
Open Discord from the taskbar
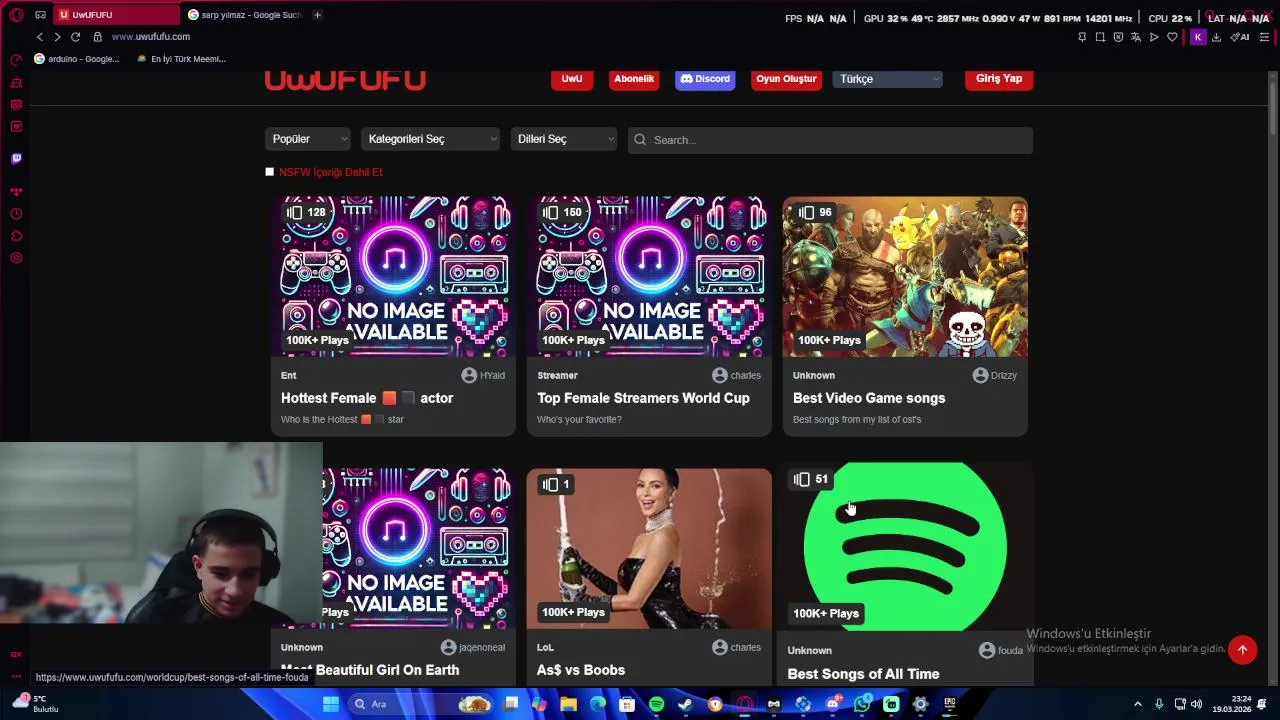click(x=832, y=704)
